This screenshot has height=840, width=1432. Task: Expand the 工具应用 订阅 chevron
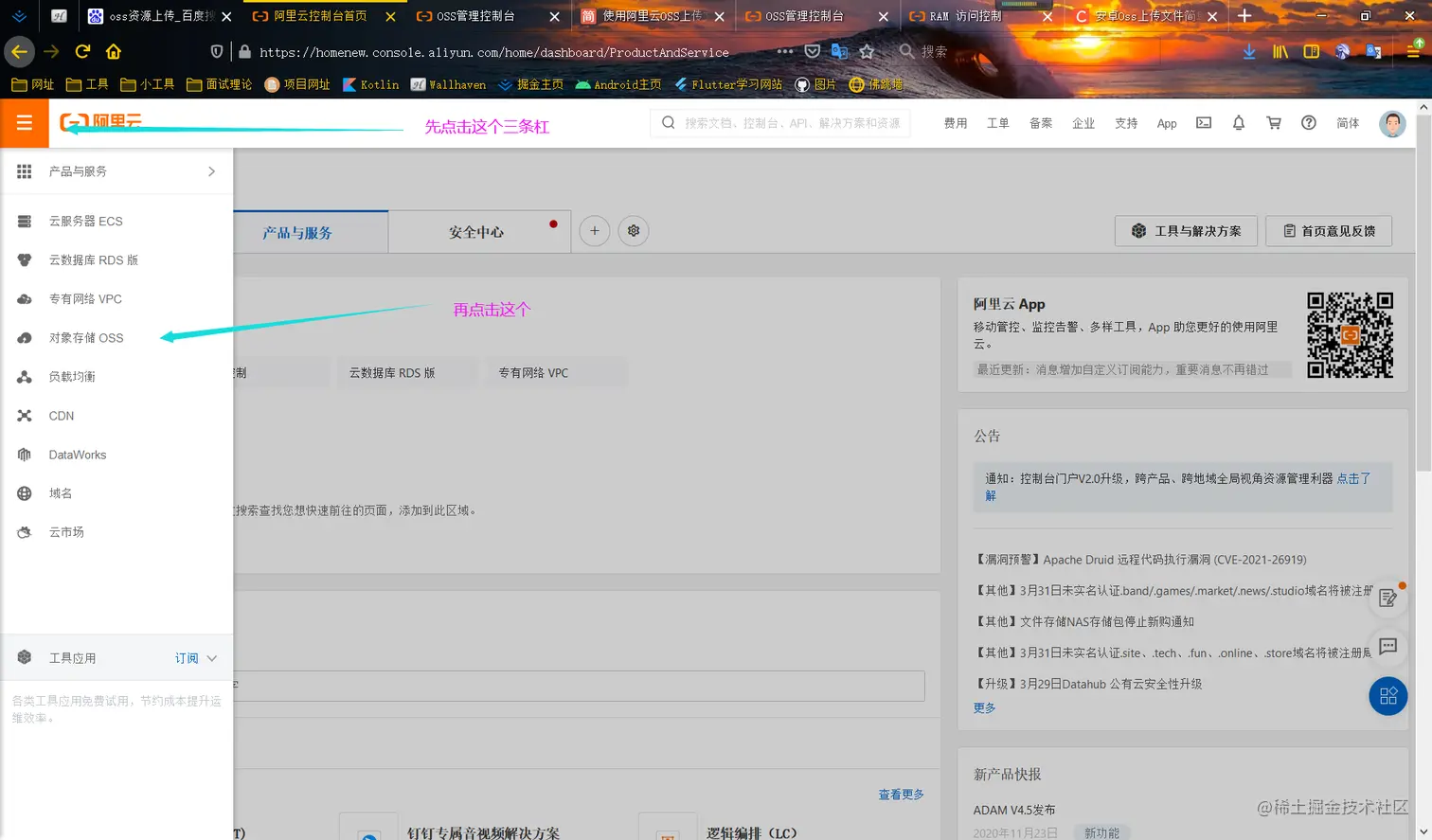(210, 657)
